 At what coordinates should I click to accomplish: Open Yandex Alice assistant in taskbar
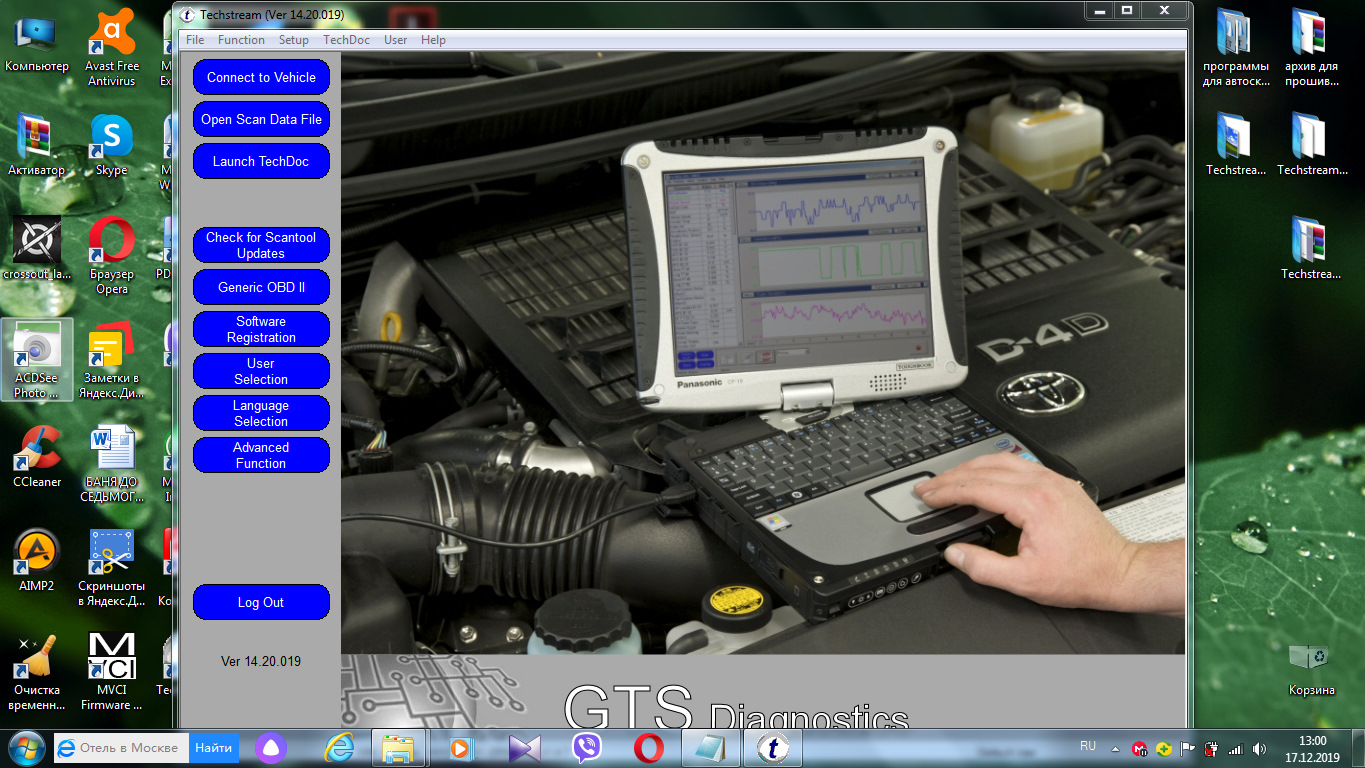coord(269,747)
